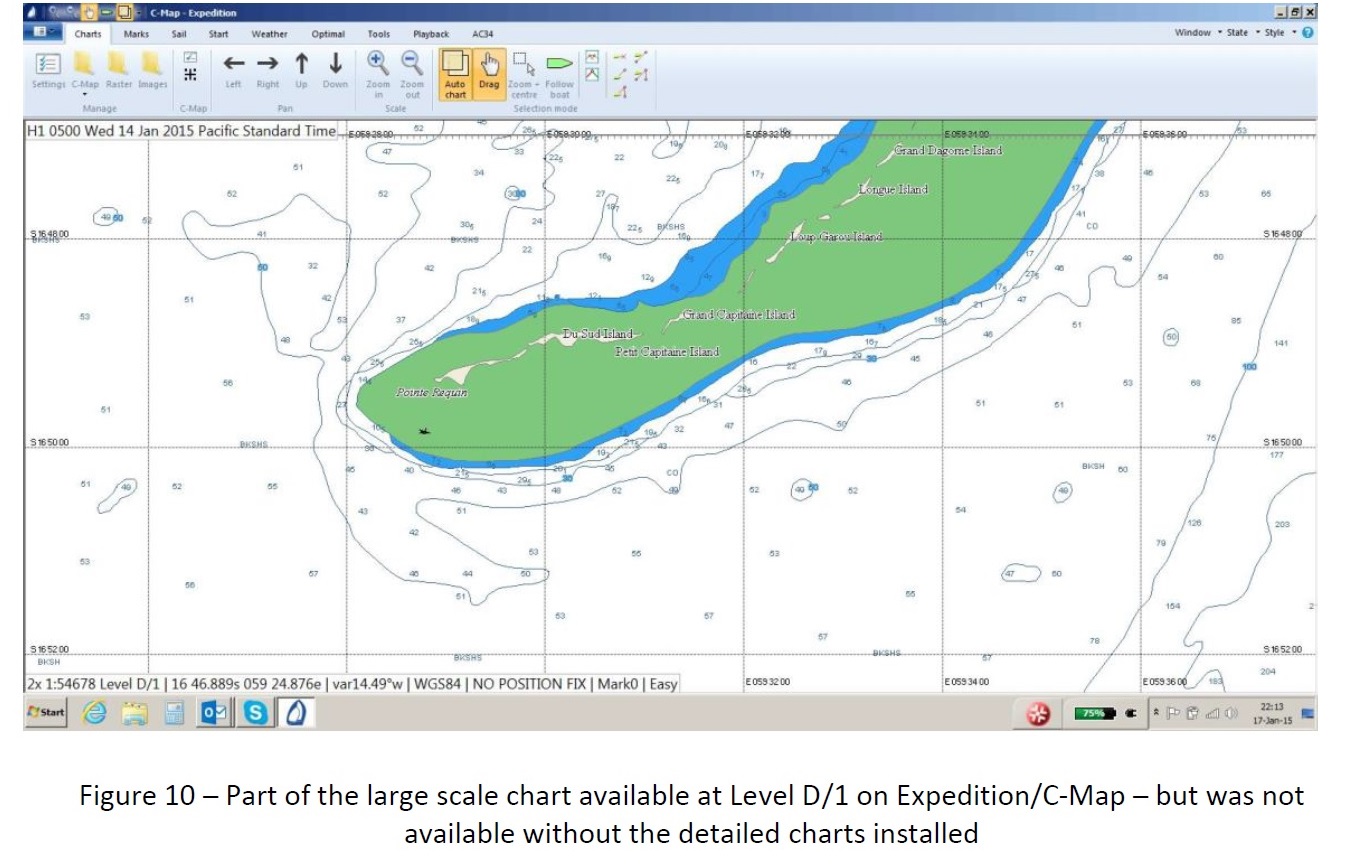Click the H1 0500 Wed 14 Jan 2015 time header
Image resolution: width=1350 pixels, height=868 pixels.
pos(180,132)
